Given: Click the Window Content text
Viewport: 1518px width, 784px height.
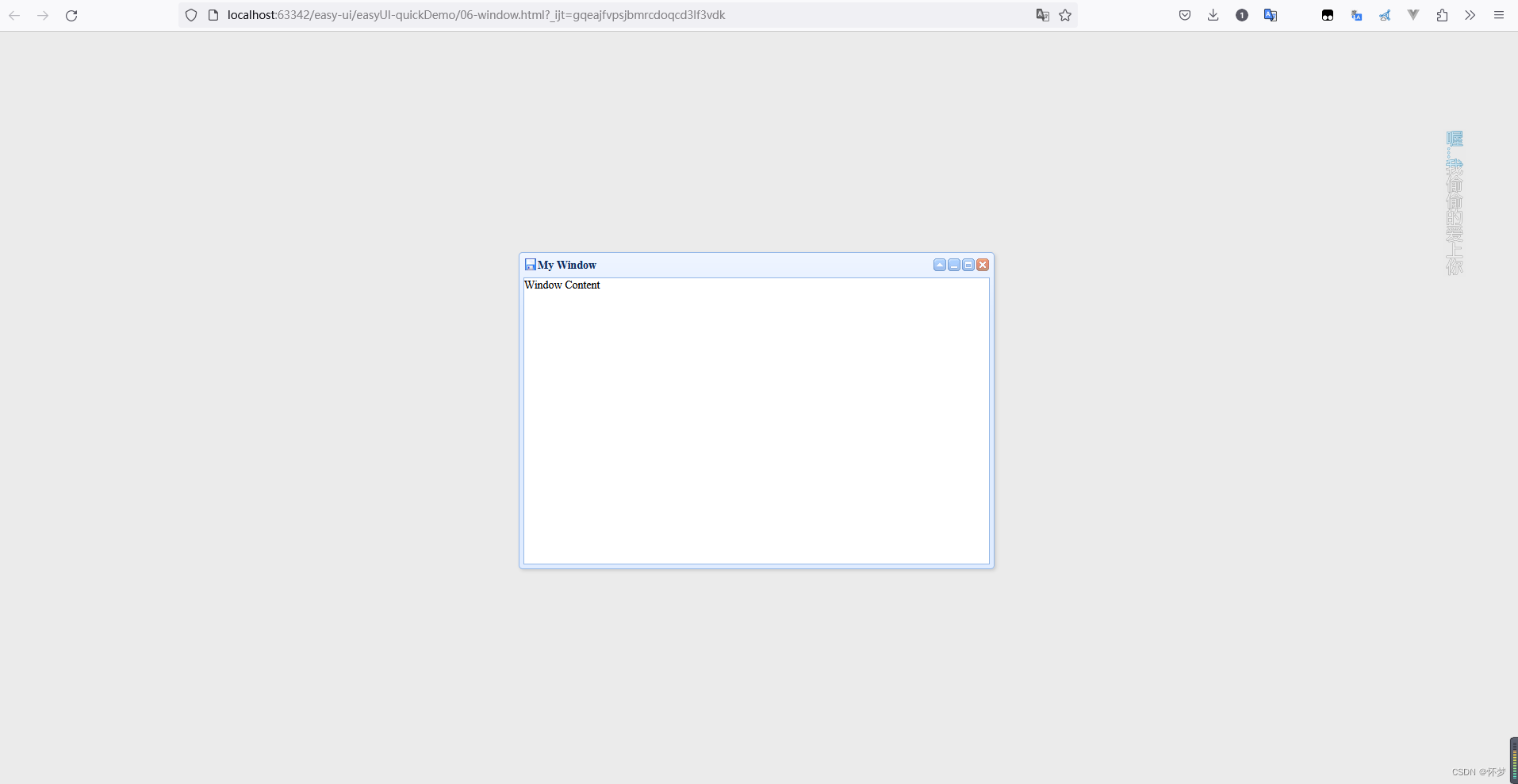Looking at the screenshot, I should pos(562,285).
